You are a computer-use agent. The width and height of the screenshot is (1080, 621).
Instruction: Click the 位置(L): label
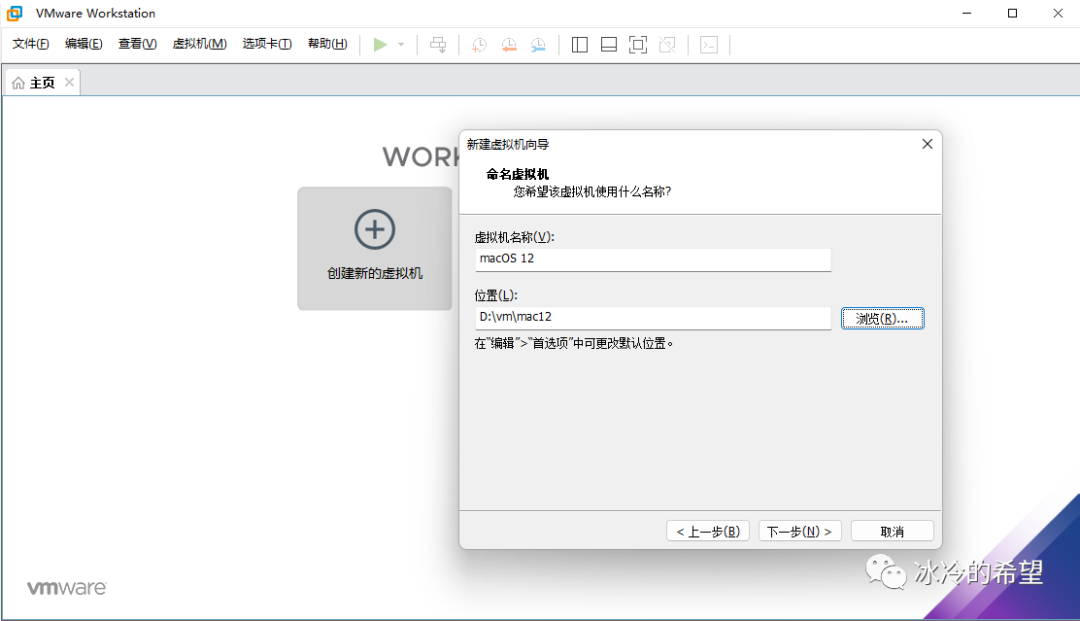tap(496, 295)
